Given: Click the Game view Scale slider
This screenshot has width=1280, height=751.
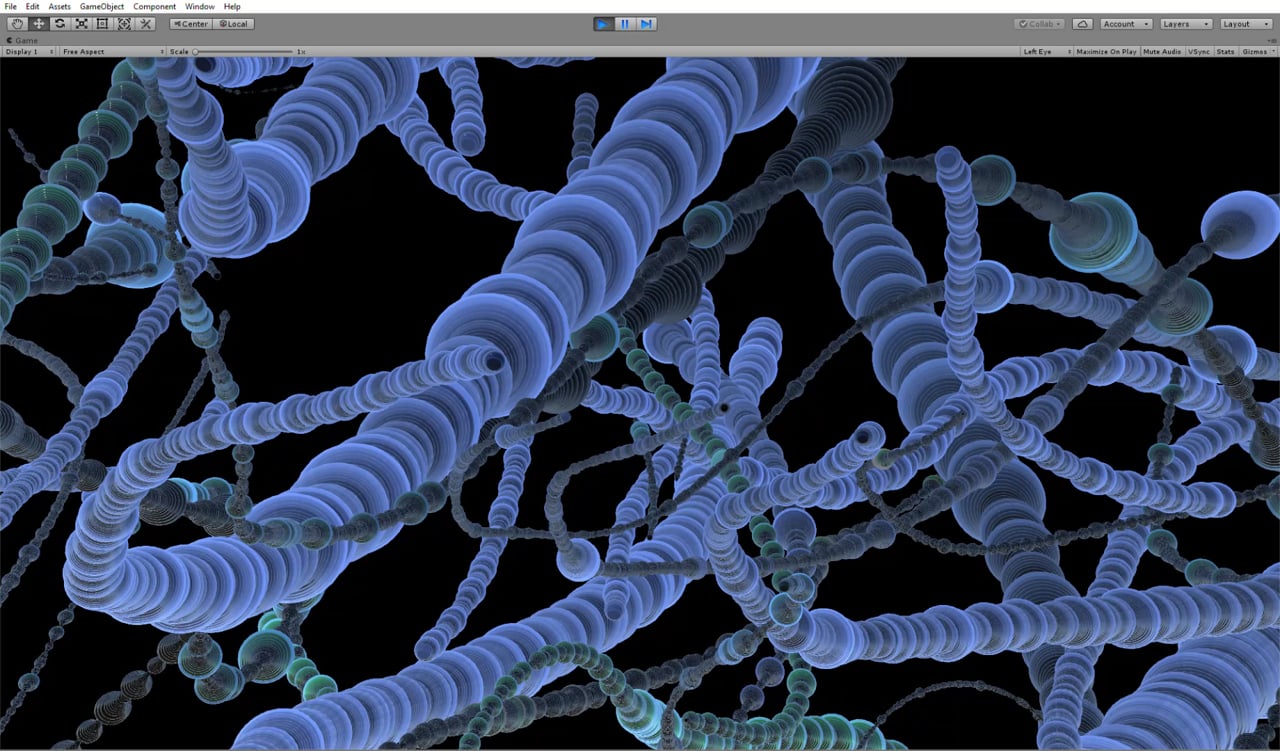Looking at the screenshot, I should (x=243, y=51).
